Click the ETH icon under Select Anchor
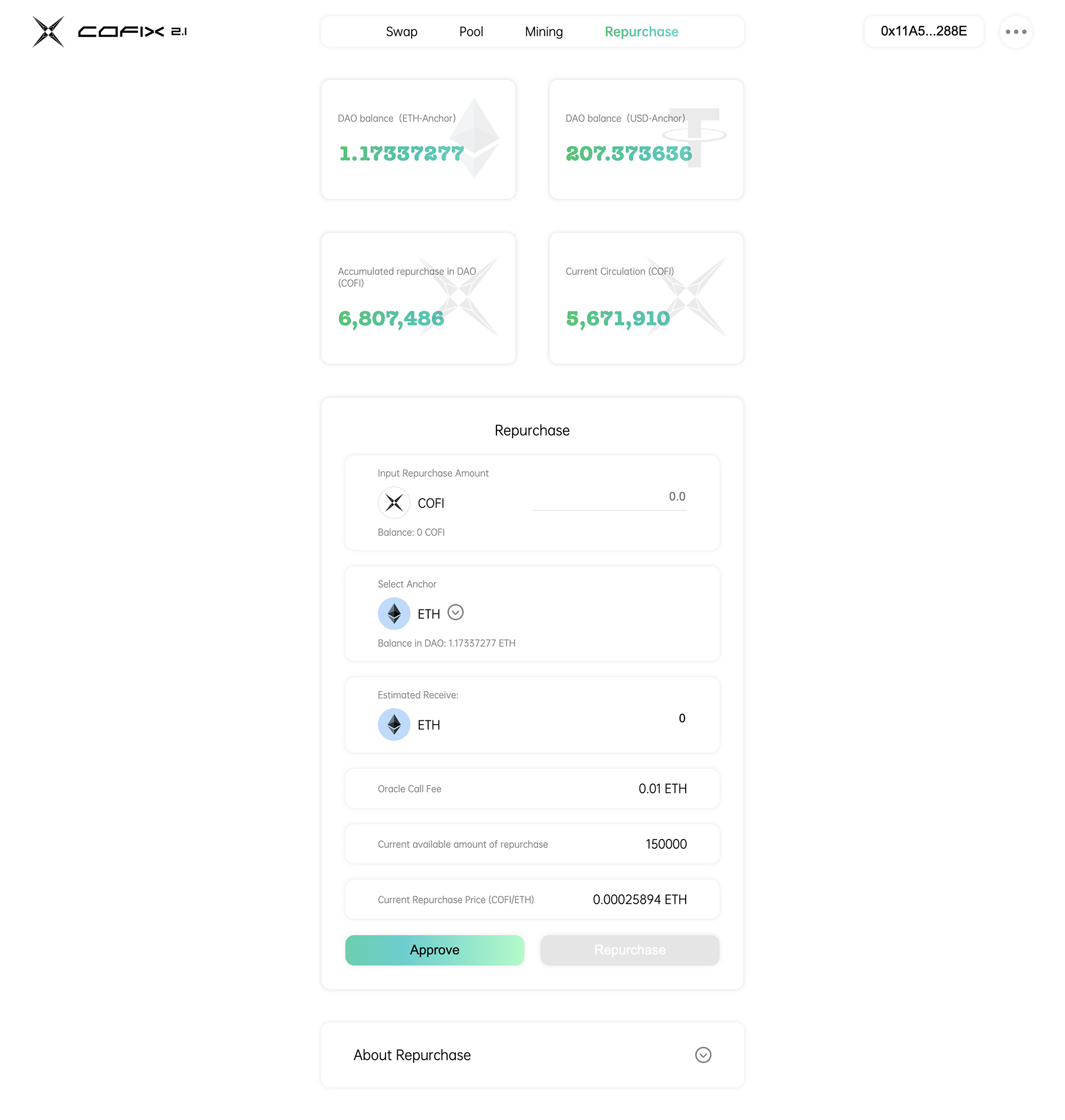Viewport: 1065px width, 1120px height. coord(394,613)
